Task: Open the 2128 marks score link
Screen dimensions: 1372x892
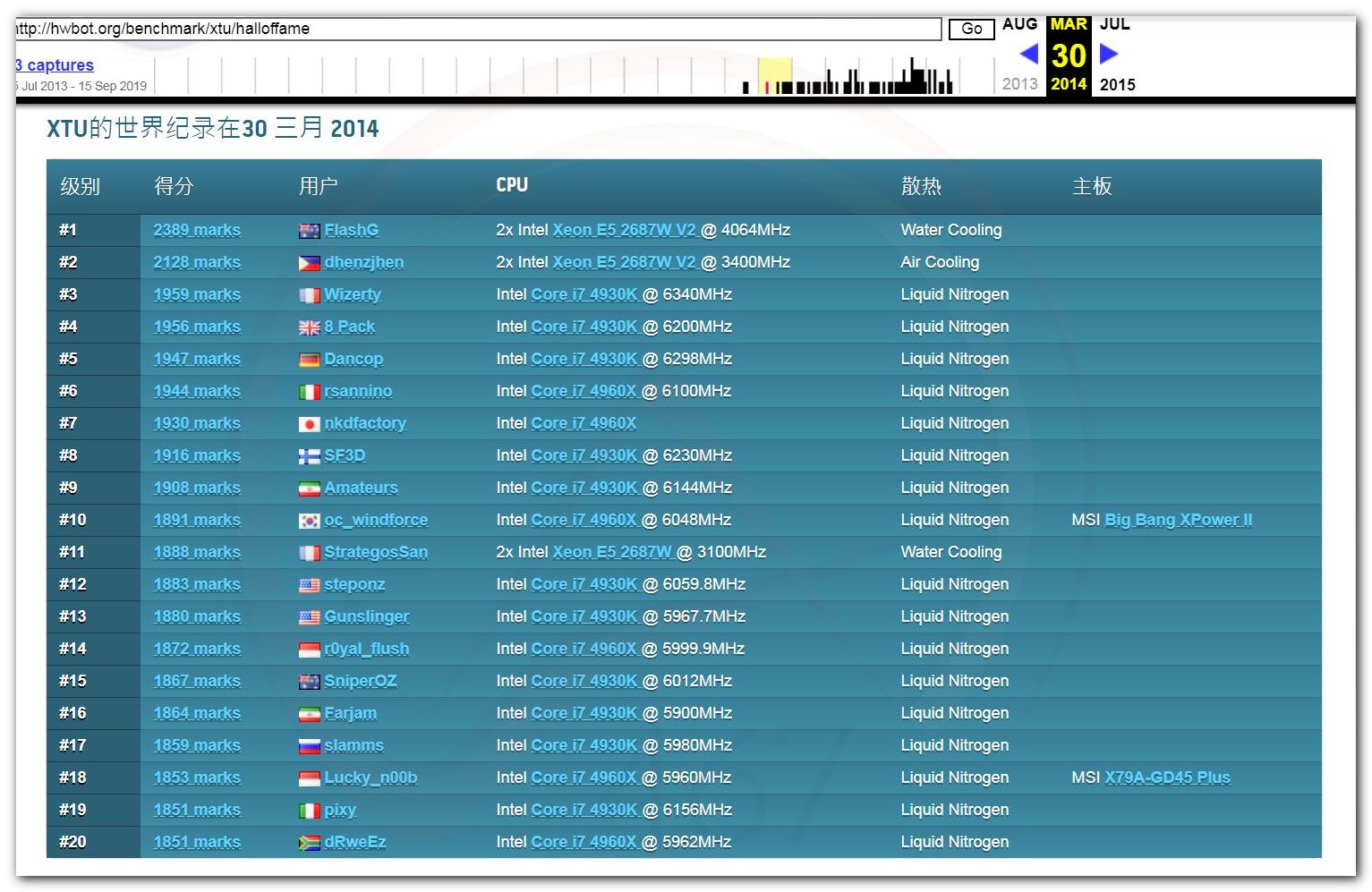Action: [197, 262]
